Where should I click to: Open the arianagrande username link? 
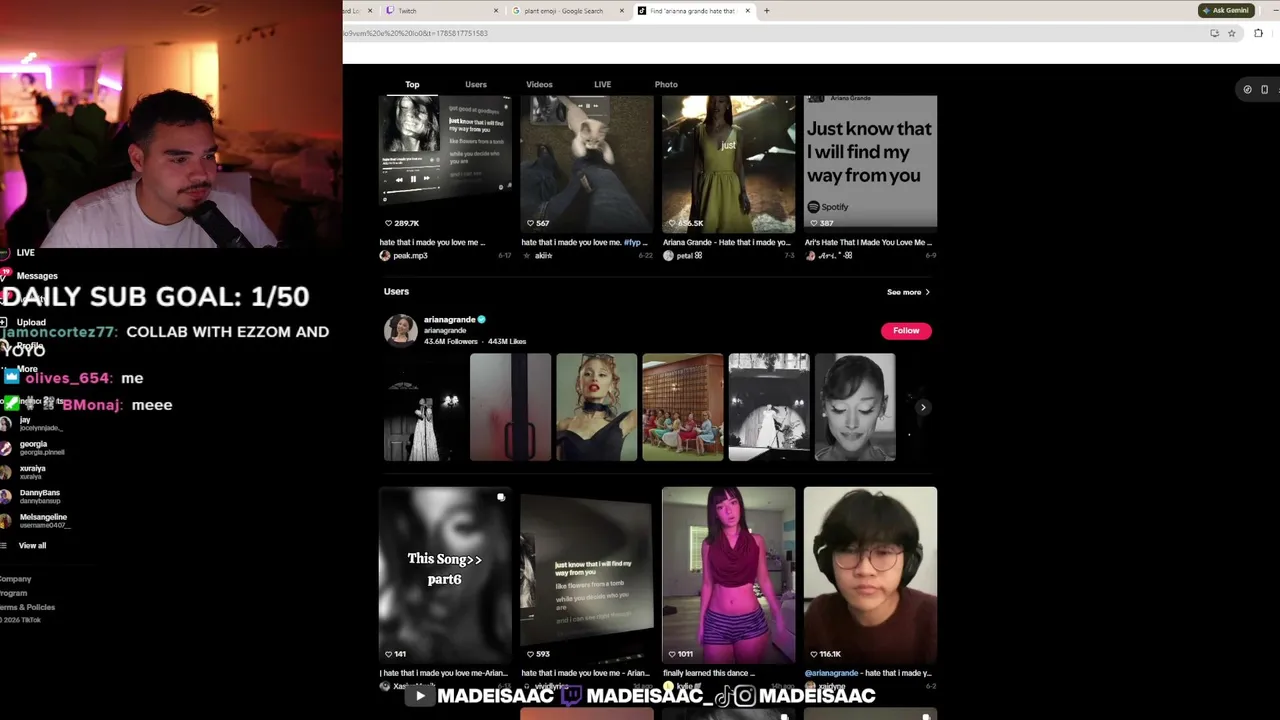449,320
